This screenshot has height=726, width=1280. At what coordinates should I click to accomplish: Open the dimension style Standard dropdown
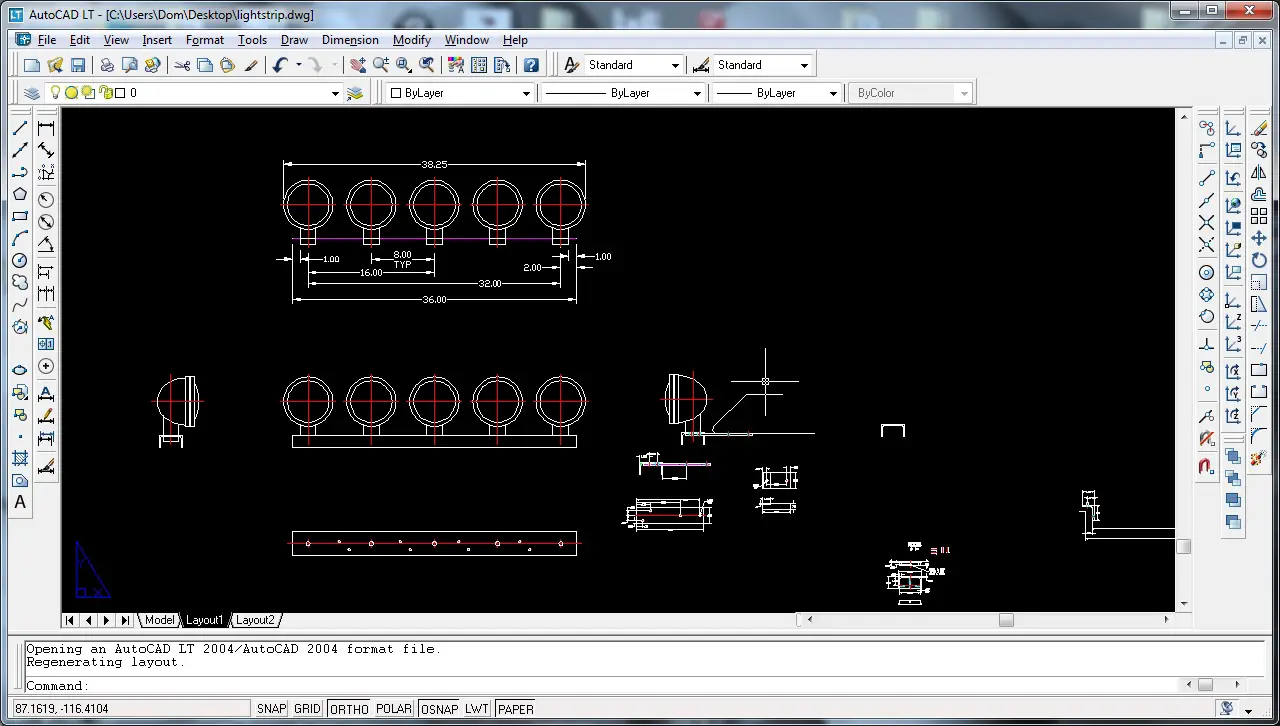pyautogui.click(x=804, y=65)
